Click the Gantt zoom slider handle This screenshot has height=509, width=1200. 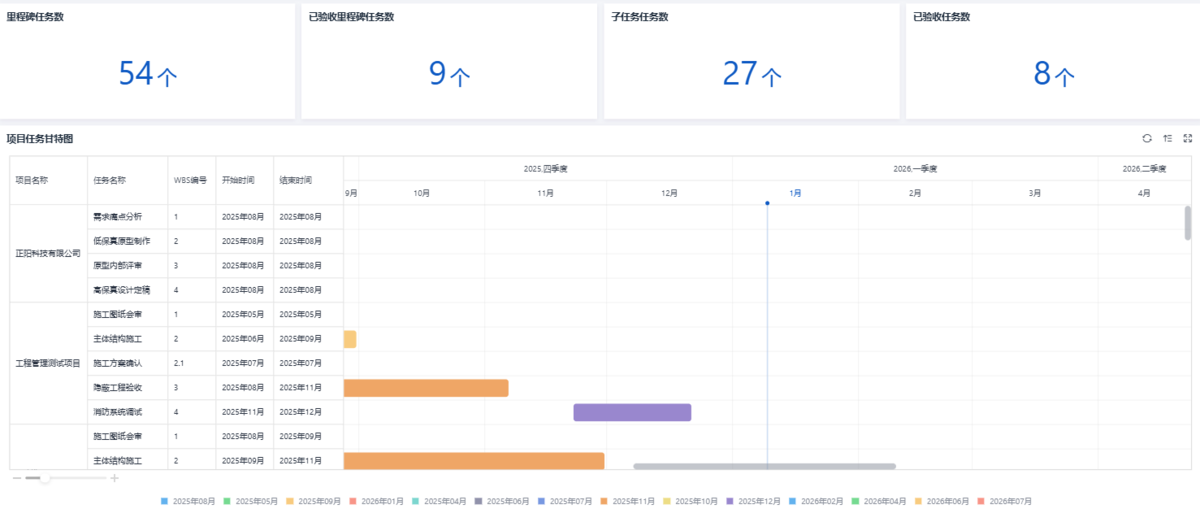coord(45,479)
